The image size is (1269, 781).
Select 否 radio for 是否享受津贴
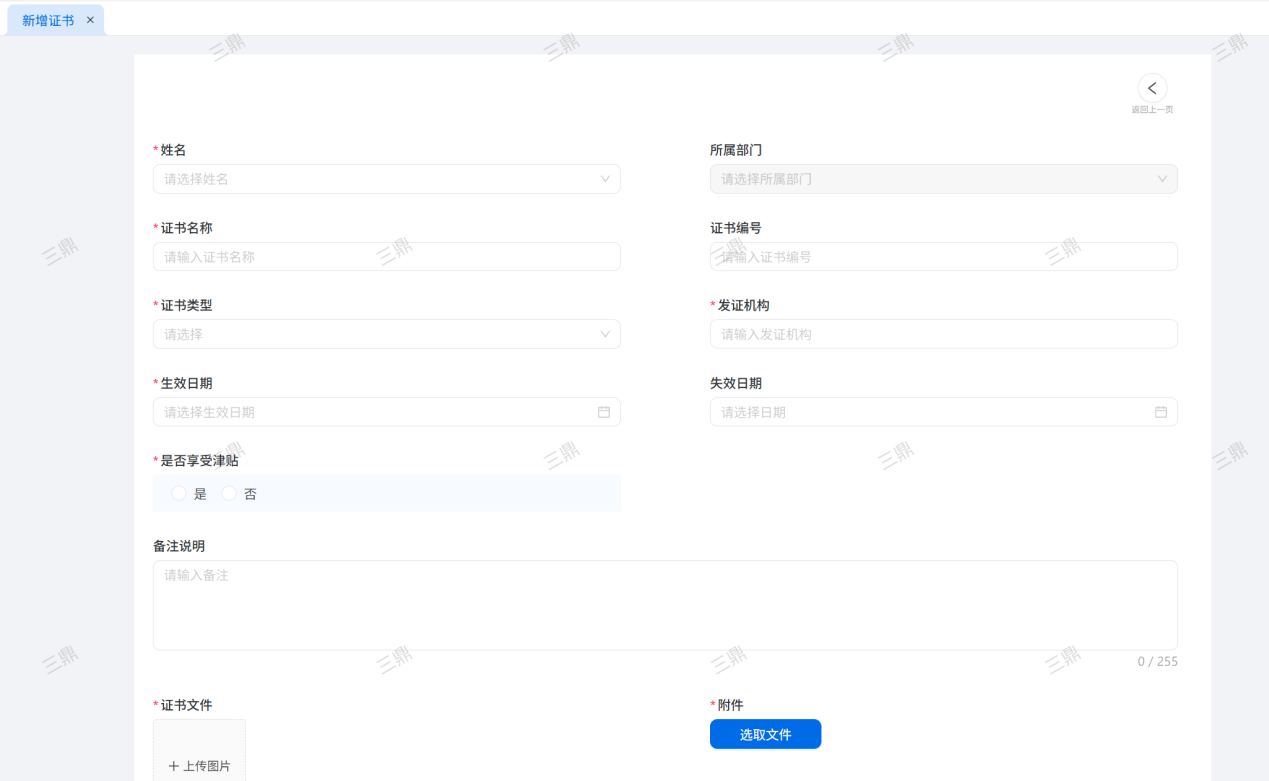tap(229, 494)
